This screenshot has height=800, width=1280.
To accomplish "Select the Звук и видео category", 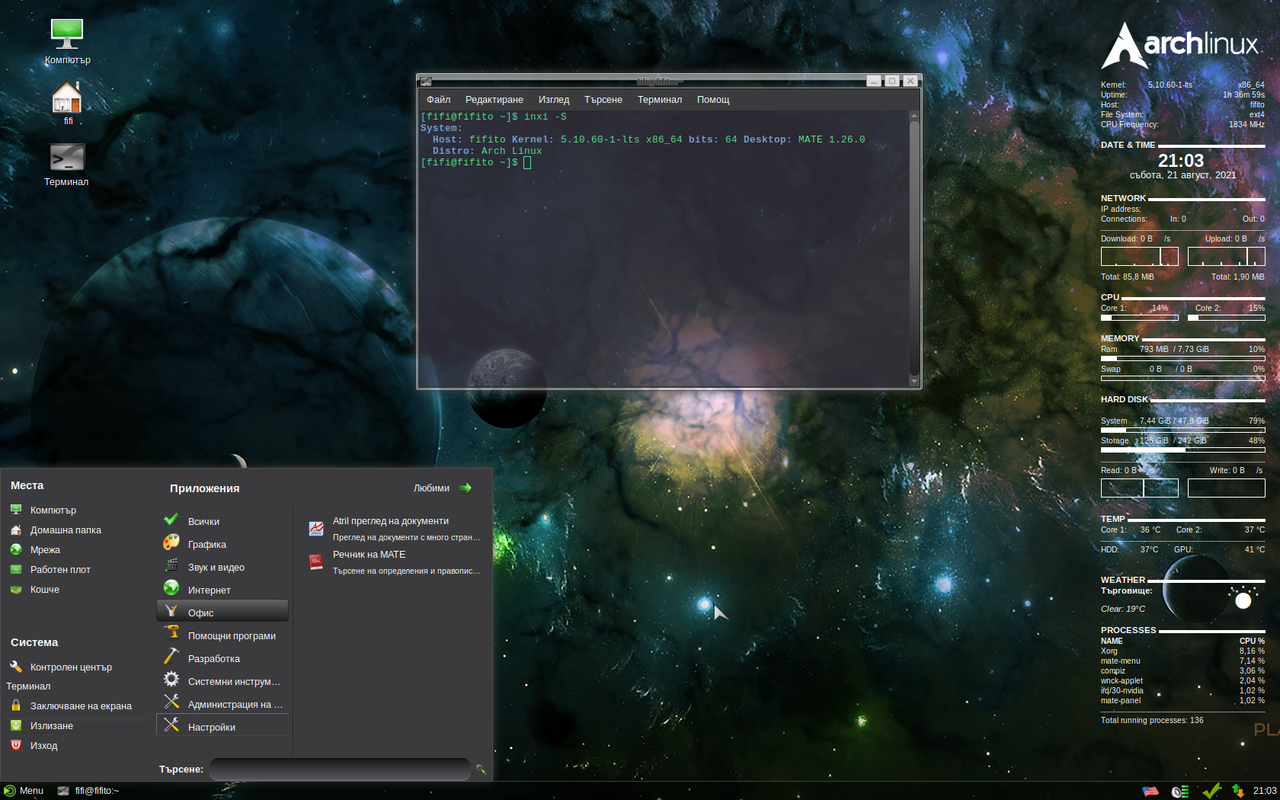I will (222, 567).
